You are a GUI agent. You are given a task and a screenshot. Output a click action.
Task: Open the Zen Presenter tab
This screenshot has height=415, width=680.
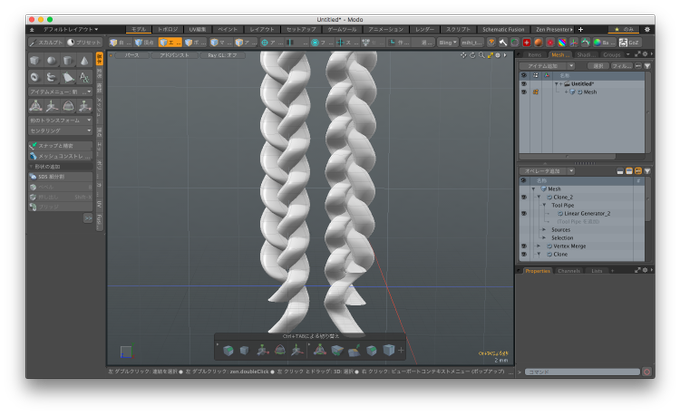(554, 29)
